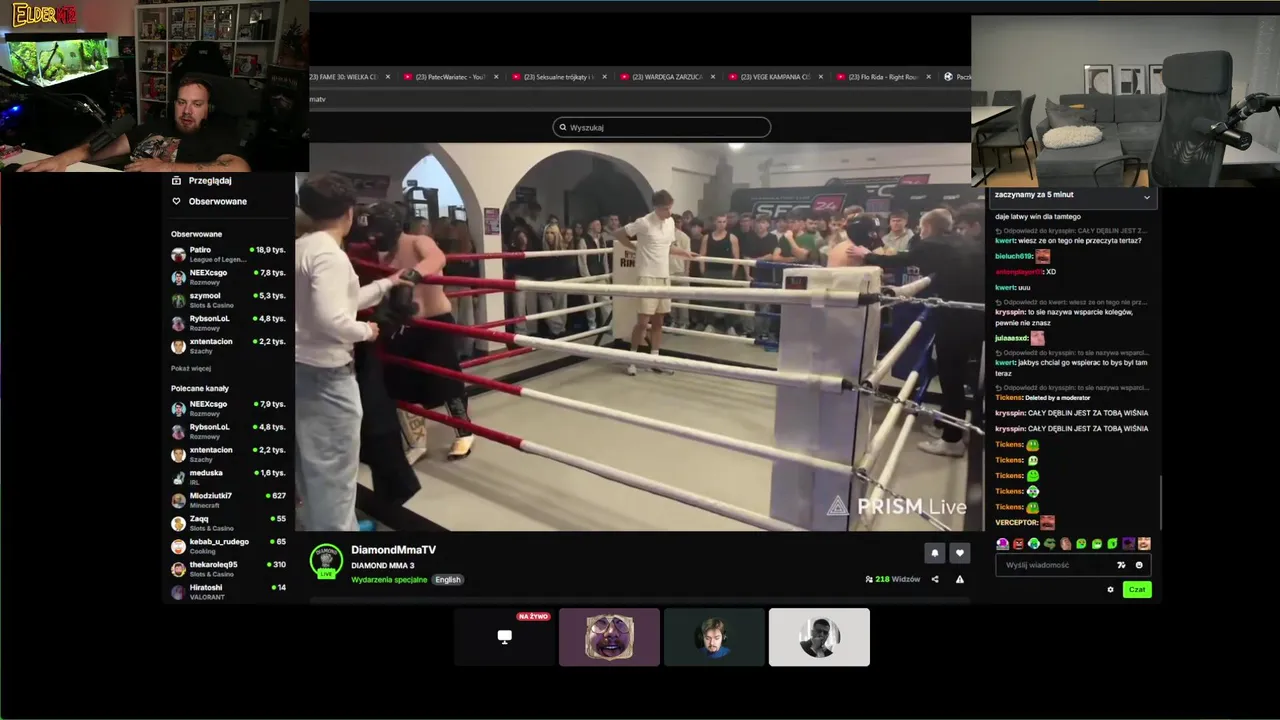Select the purple mask participant thumbnail
This screenshot has height=720, width=1280.
(x=609, y=637)
